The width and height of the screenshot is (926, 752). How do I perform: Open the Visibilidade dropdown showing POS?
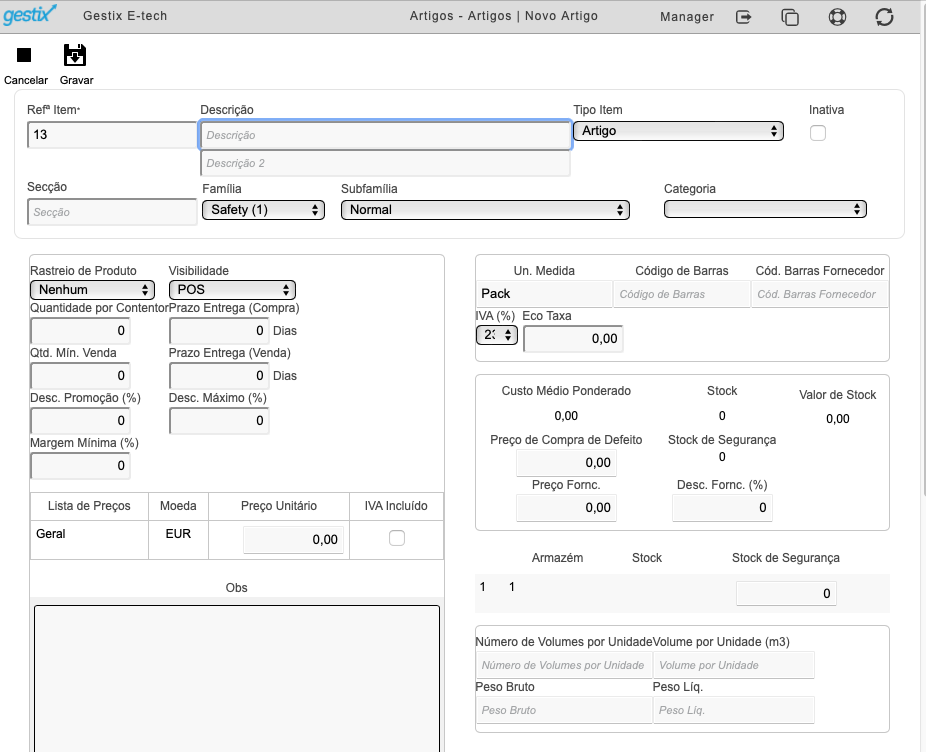232,289
